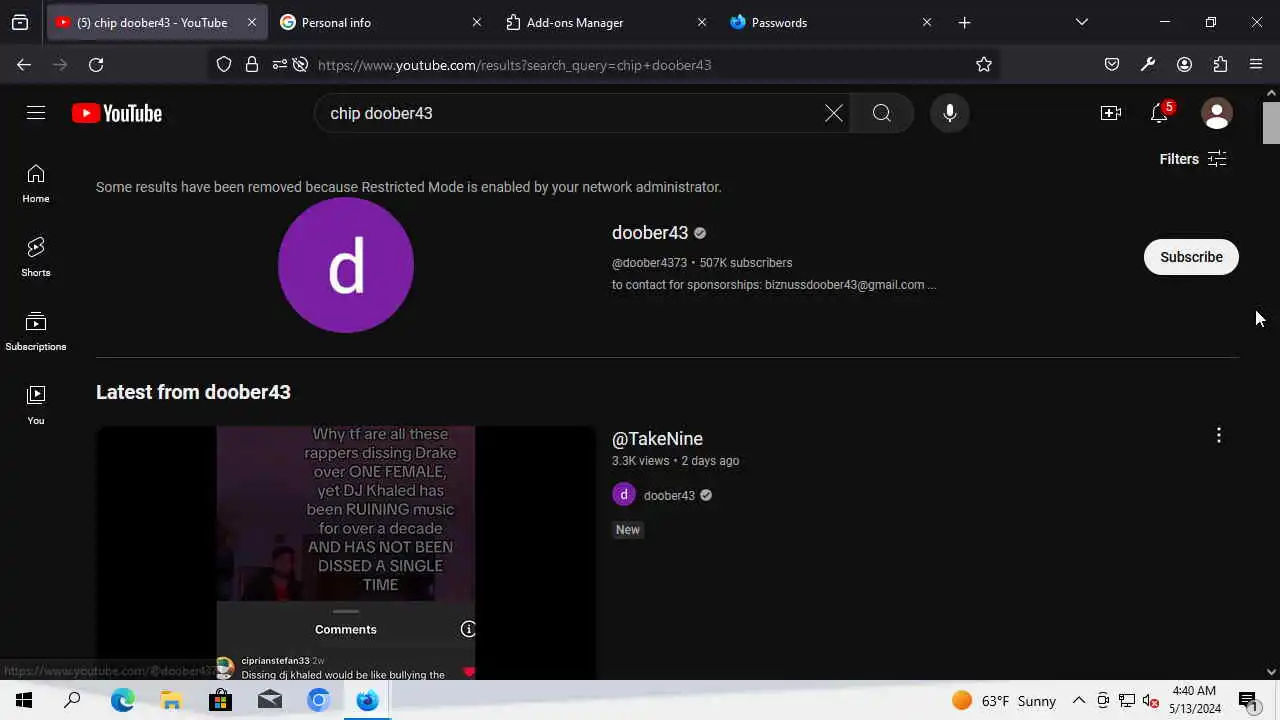Bookmark this page with star
Image resolution: width=1280 pixels, height=720 pixels.
pos(984,64)
